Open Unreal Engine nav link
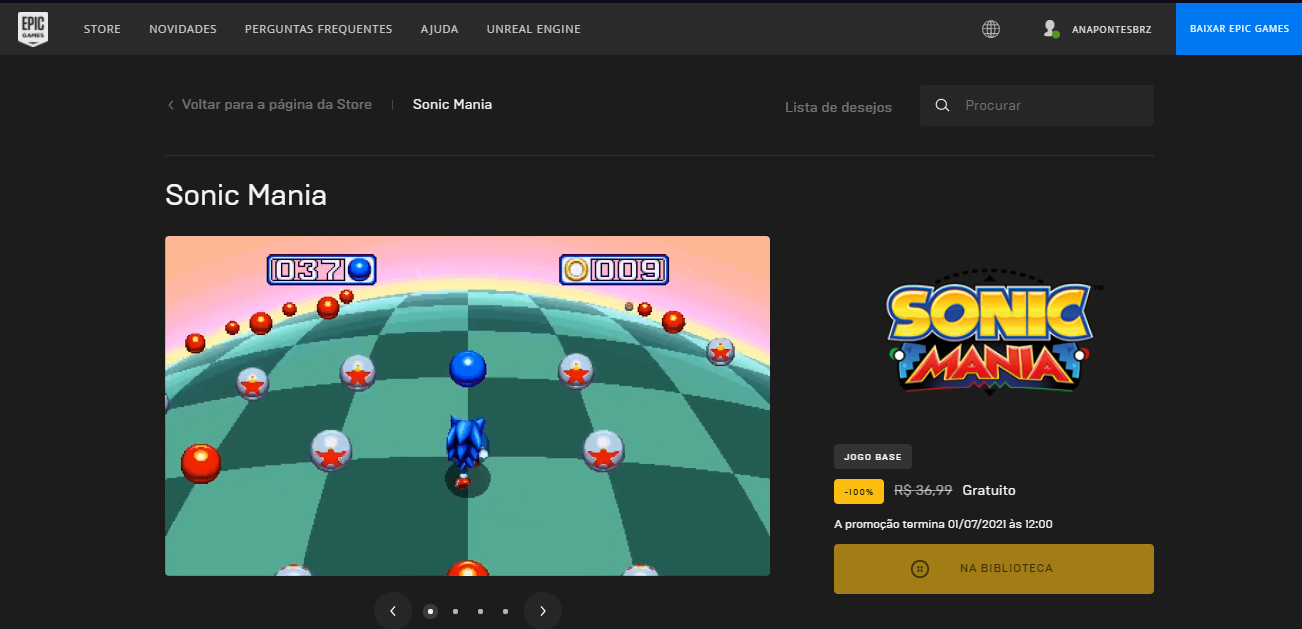Screen dimensions: 1302x629 (533, 29)
